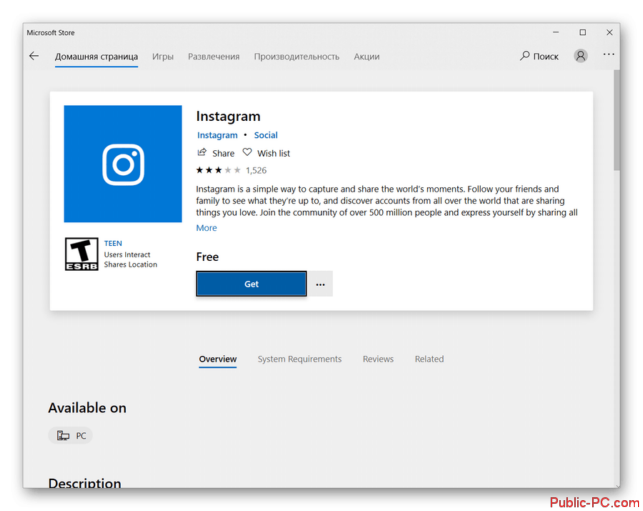Screen dimensions: 643x511
Task: Minimize the Microsoft Store window
Action: tap(556, 32)
